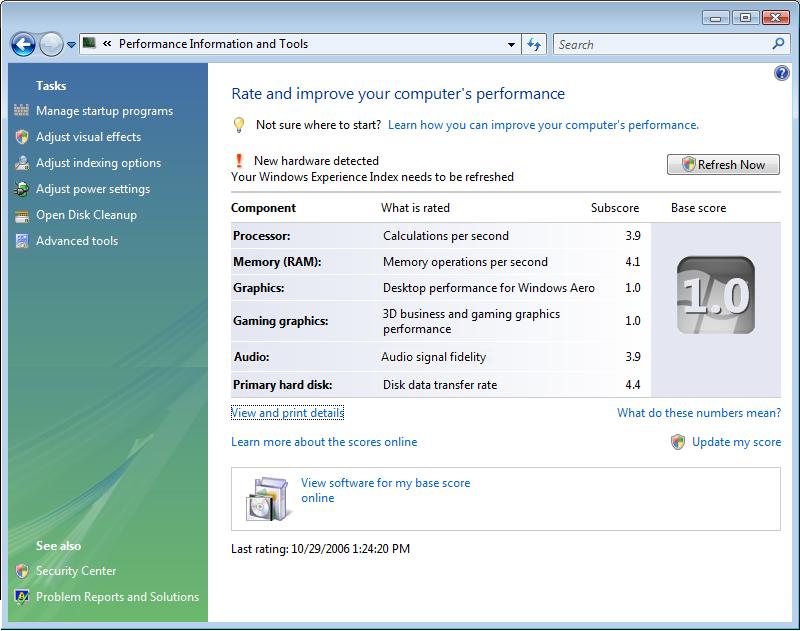The height and width of the screenshot is (631, 800).
Task: Open Problem Reports and Solutions link
Action: (117, 597)
